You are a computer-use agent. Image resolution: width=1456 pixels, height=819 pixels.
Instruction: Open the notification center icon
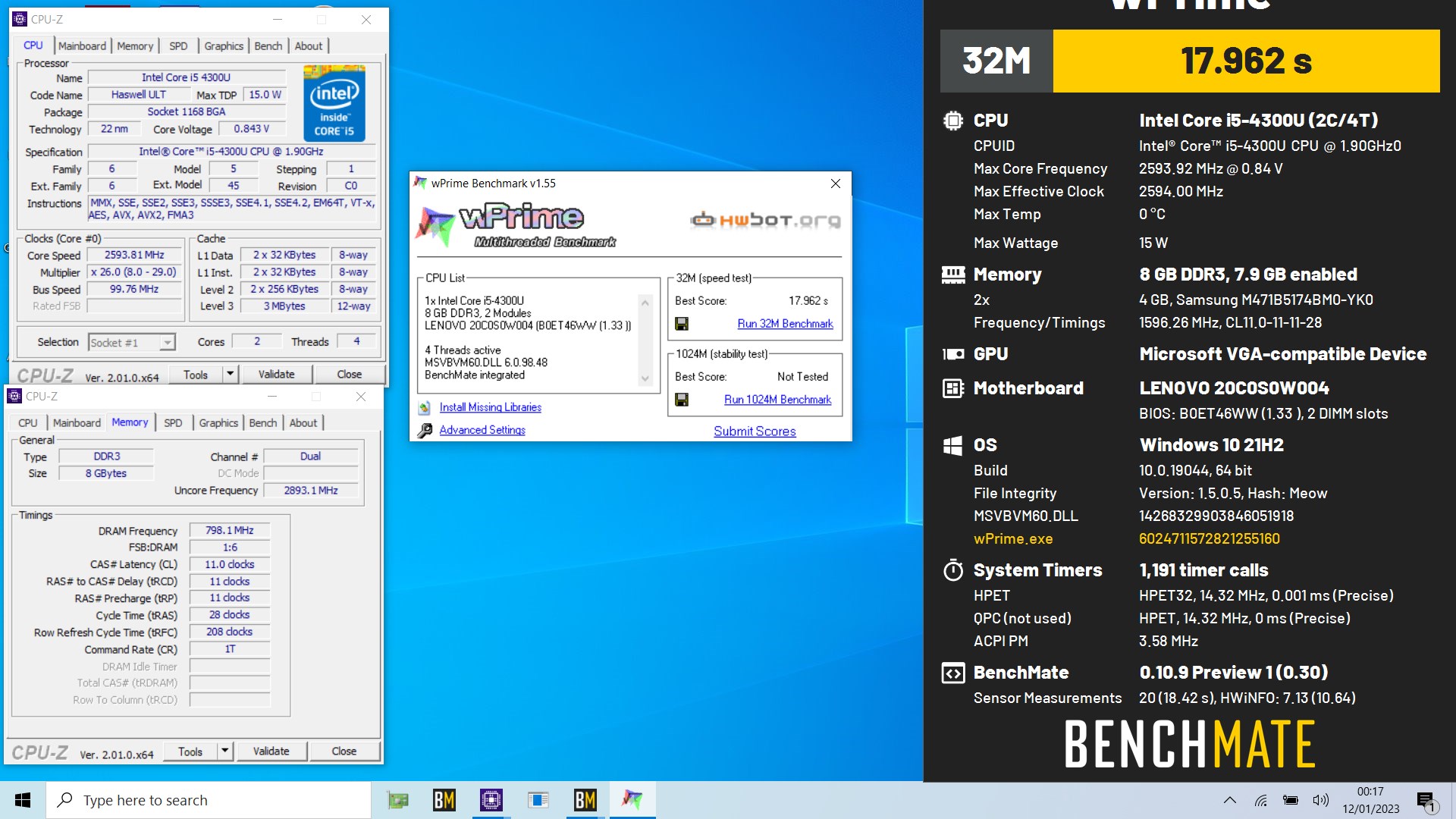pos(1426,801)
